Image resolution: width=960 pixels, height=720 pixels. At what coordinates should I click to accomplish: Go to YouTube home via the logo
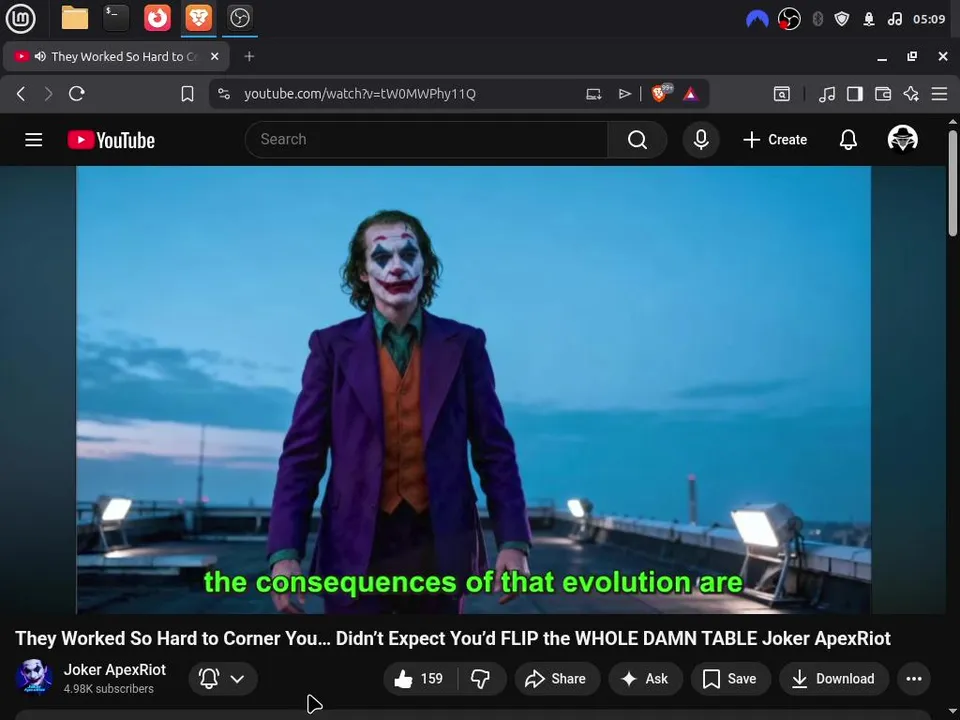(x=111, y=140)
